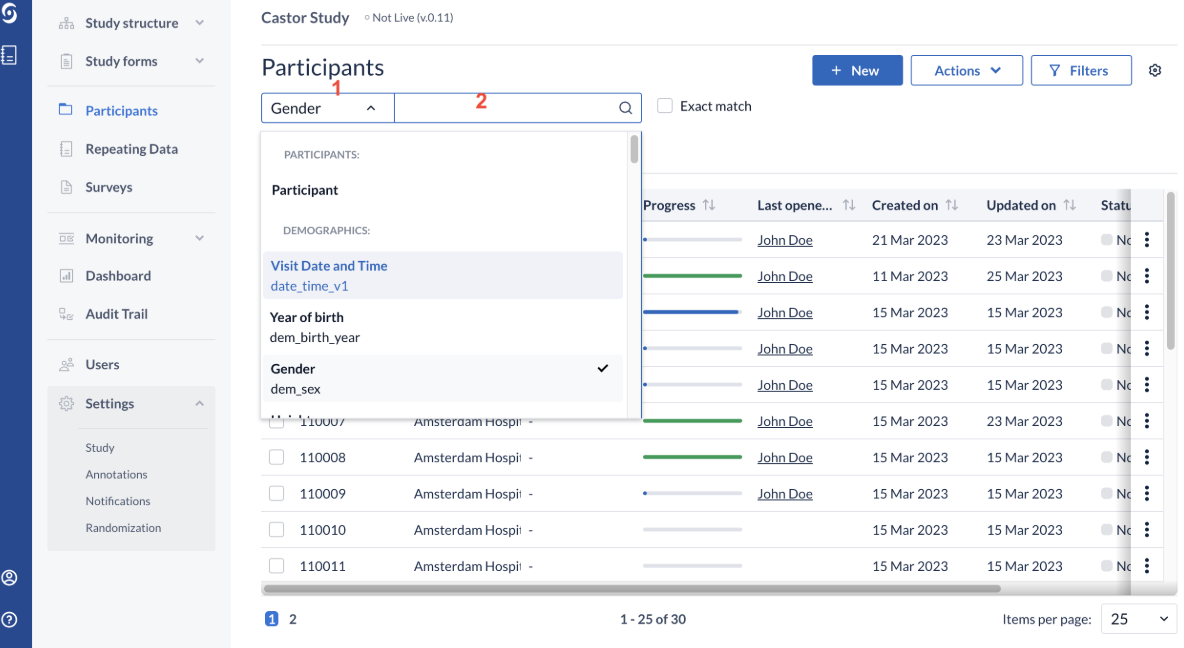Click the Repeating Data icon
Image resolution: width=1184 pixels, height=648 pixels.
click(x=66, y=149)
